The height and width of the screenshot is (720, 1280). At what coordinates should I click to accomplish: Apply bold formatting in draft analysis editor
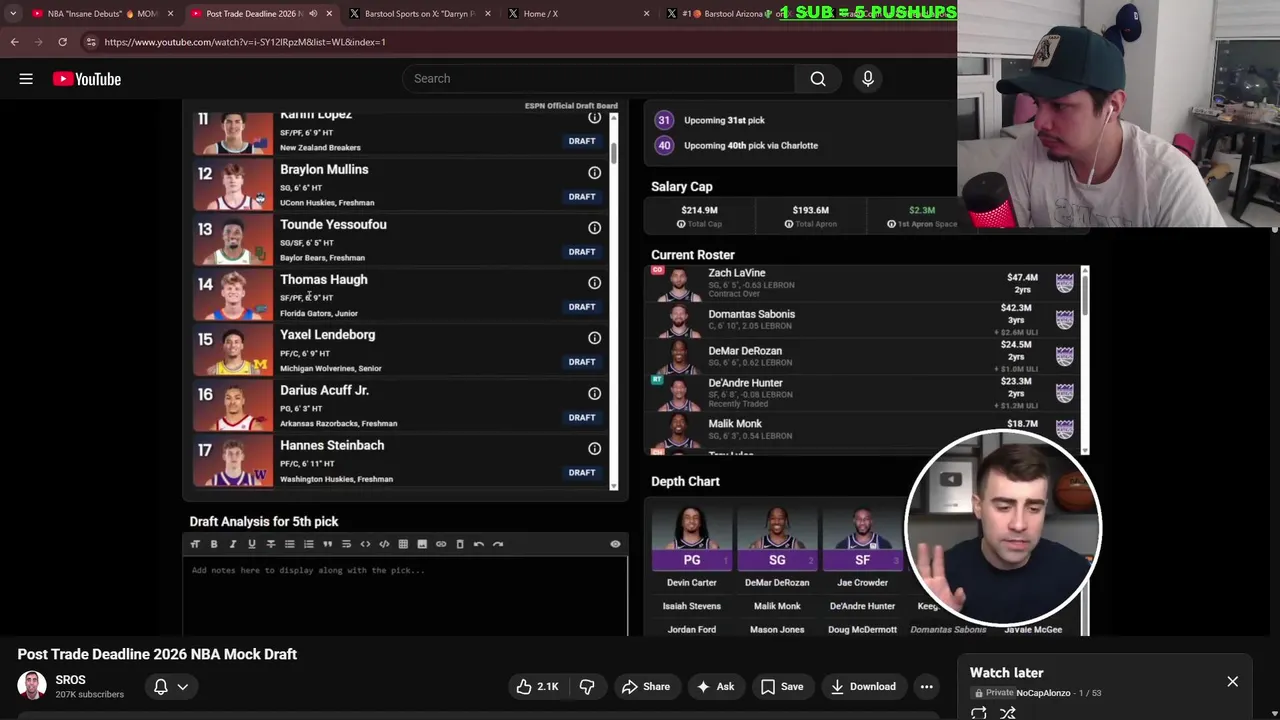pyautogui.click(x=214, y=544)
